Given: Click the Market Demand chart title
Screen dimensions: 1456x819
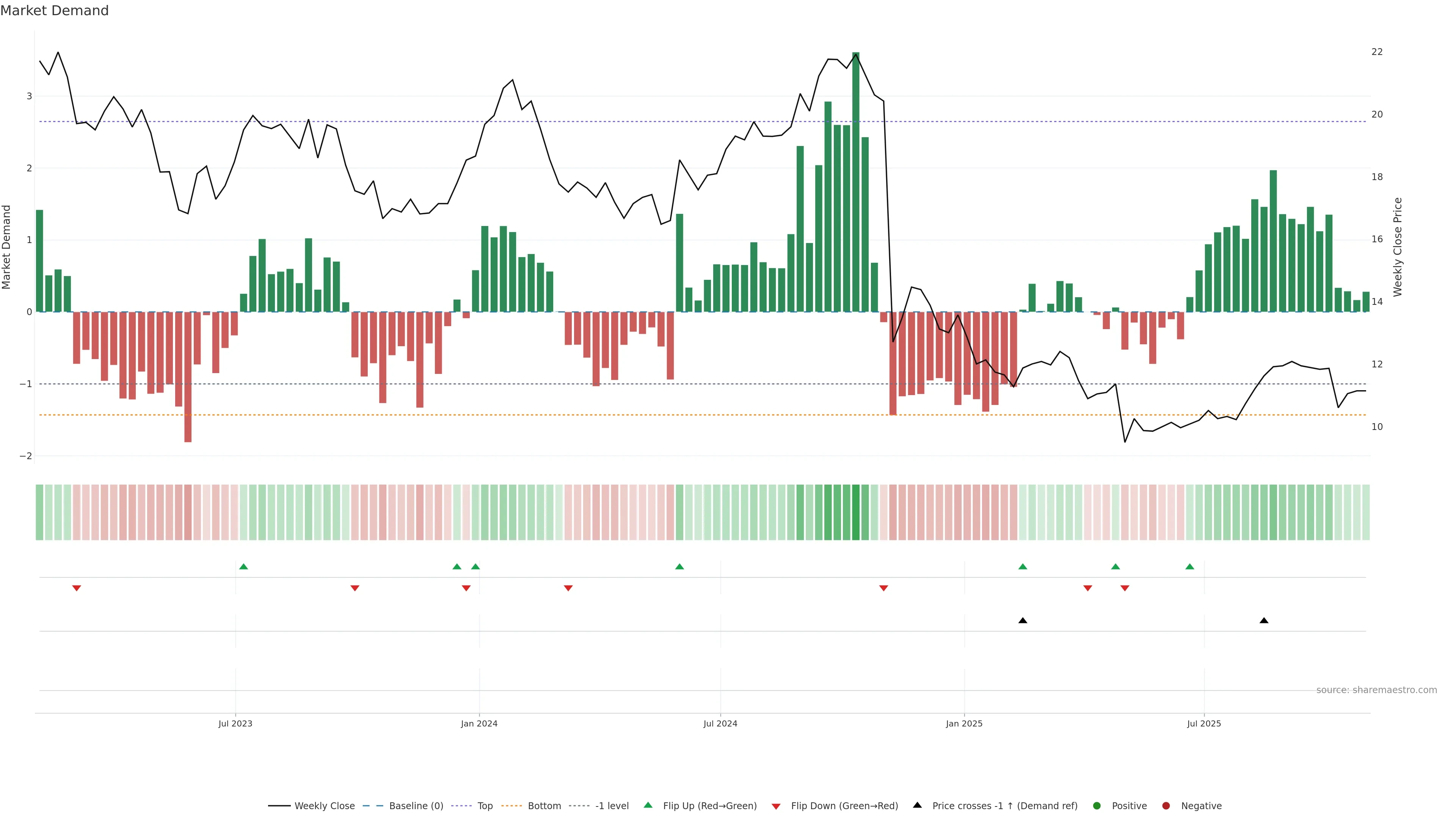Looking at the screenshot, I should coord(54,11).
